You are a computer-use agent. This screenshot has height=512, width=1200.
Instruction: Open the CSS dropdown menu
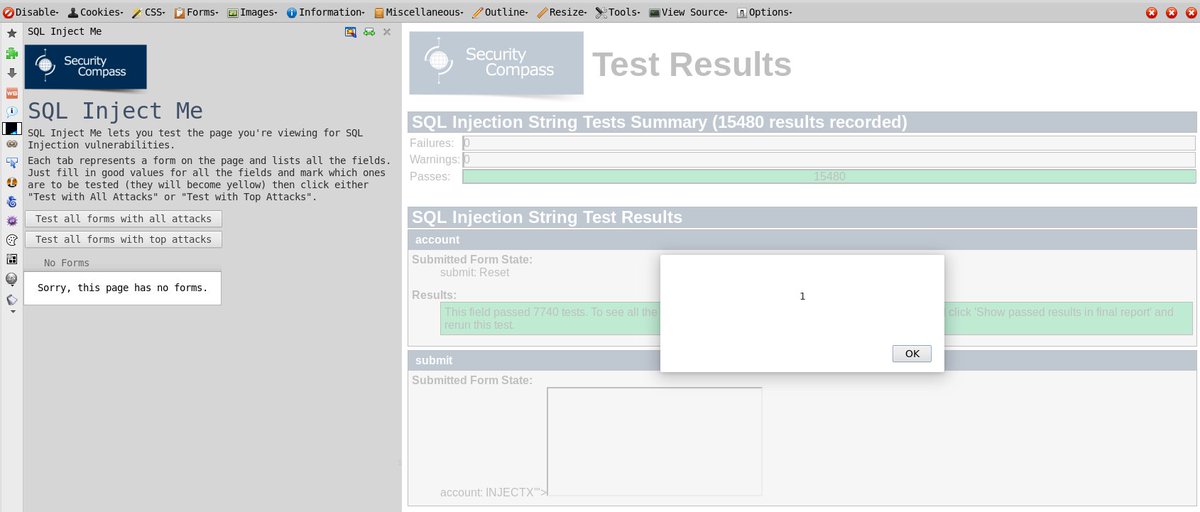(149, 13)
